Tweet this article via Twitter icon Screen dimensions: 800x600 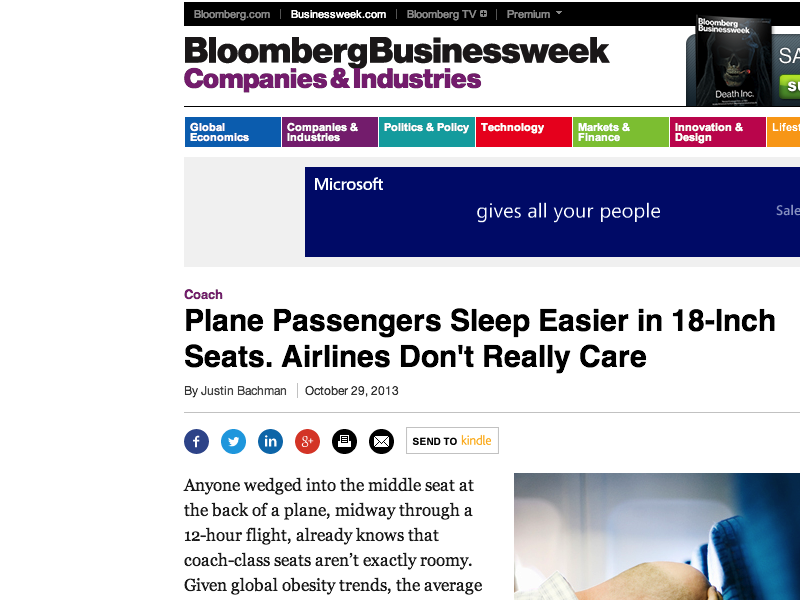pos(233,441)
